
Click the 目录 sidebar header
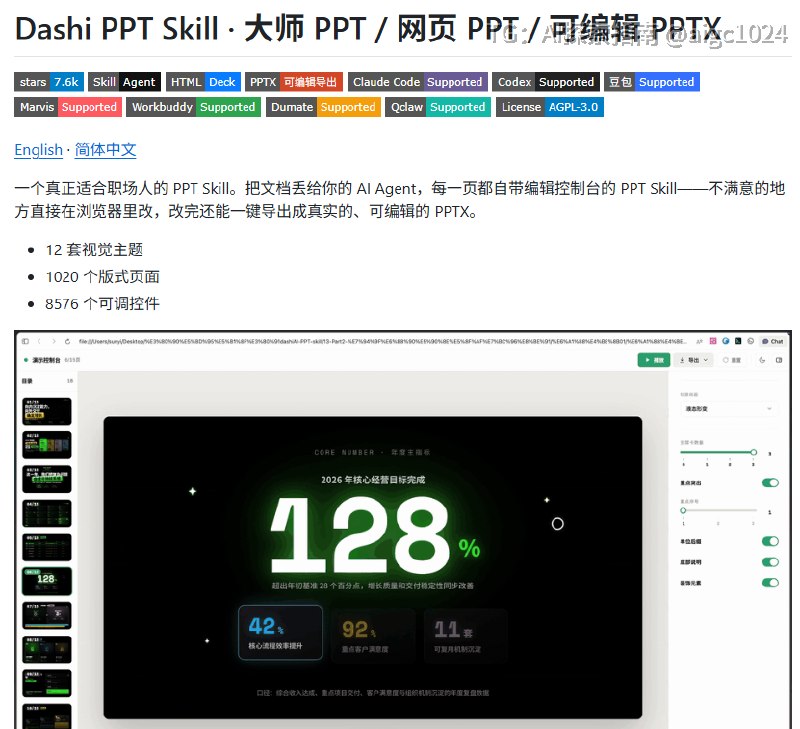27,381
